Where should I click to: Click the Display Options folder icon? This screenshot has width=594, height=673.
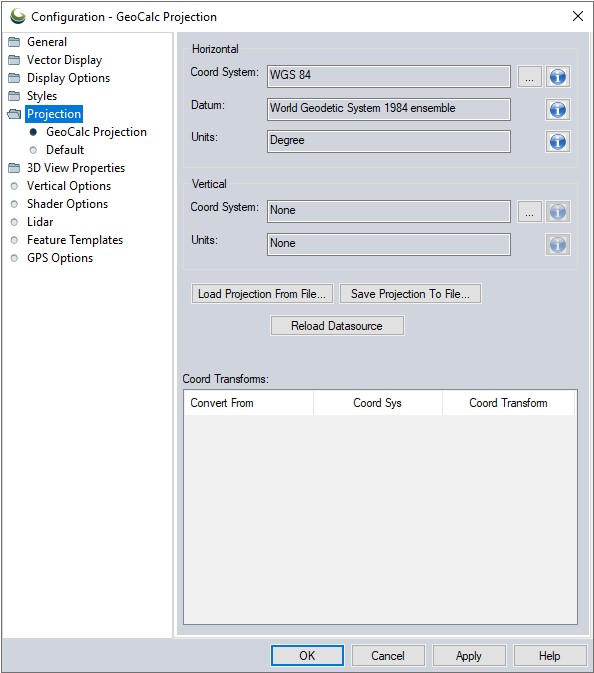tap(14, 78)
